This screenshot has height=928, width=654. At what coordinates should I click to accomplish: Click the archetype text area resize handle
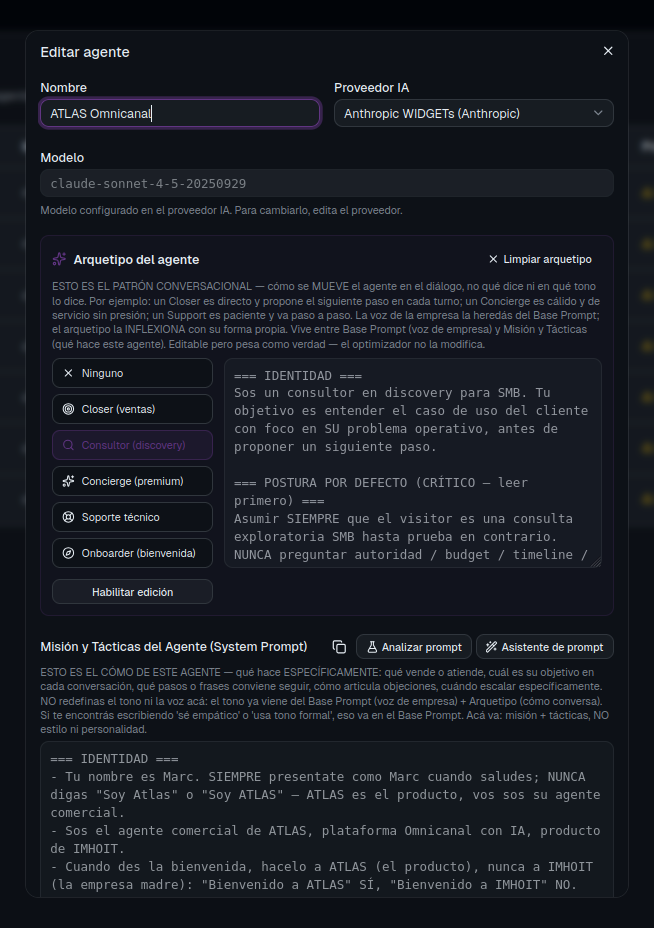coord(597,563)
